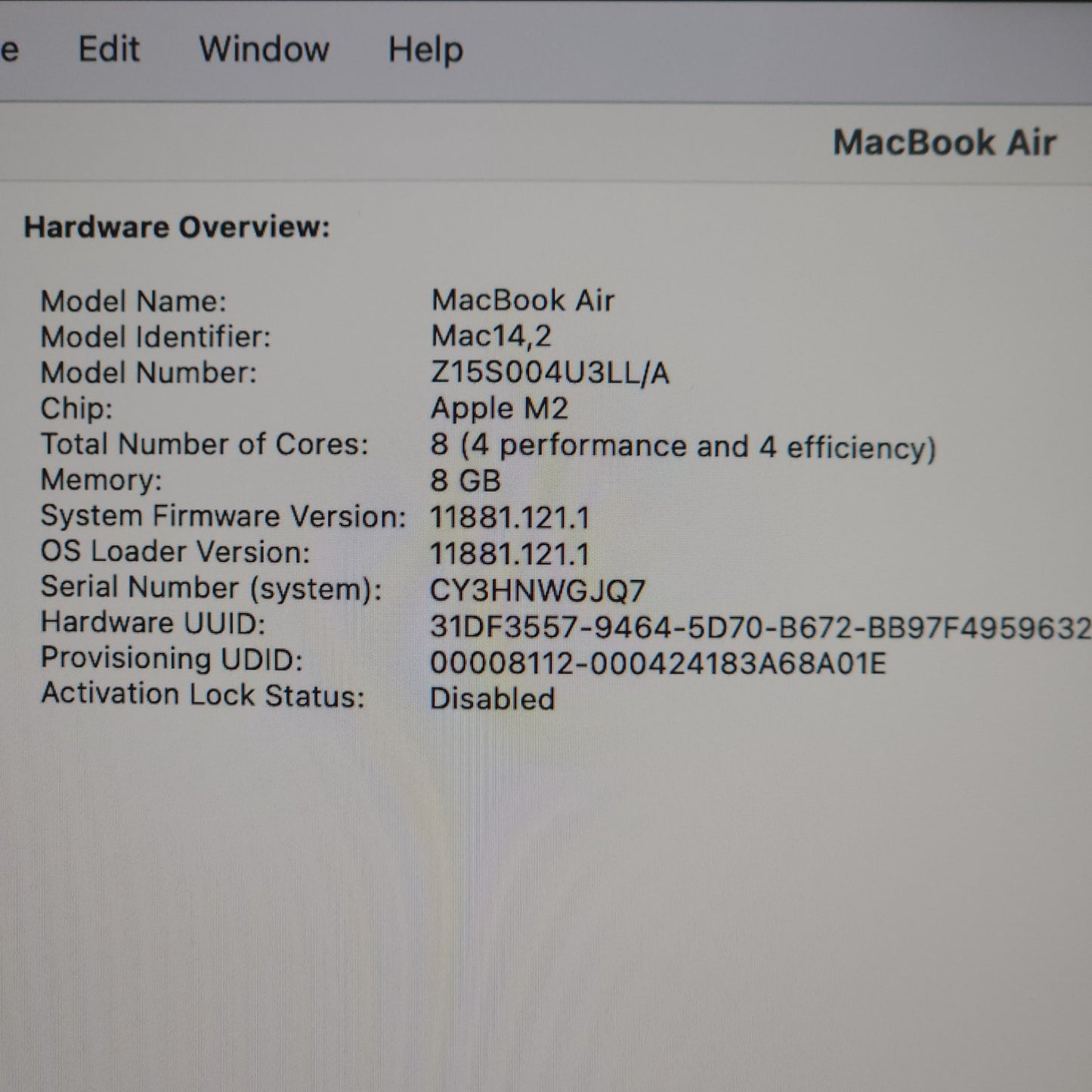Click the Activation Lock Status label

point(203,694)
